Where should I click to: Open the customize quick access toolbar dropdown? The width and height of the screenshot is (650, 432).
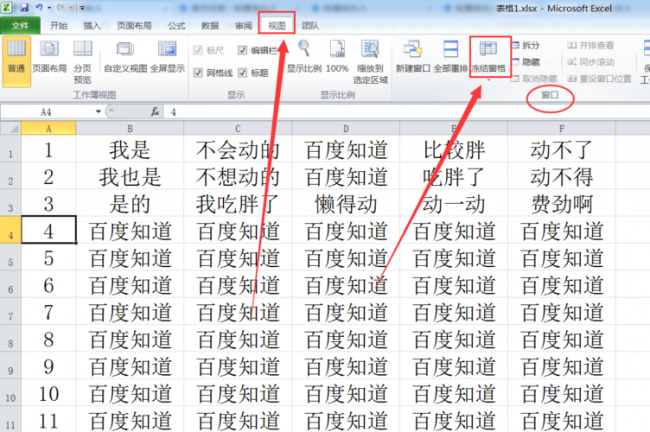[82, 8]
